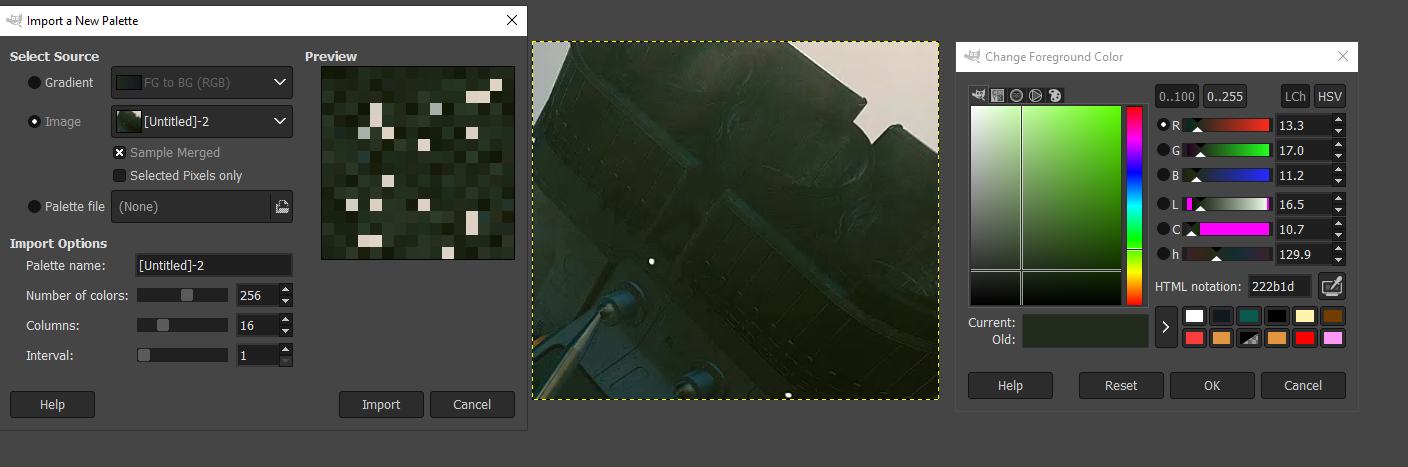Viewport: 1408px width, 467px height.
Task: Select the Gradient source radio button
Action: coord(35,83)
